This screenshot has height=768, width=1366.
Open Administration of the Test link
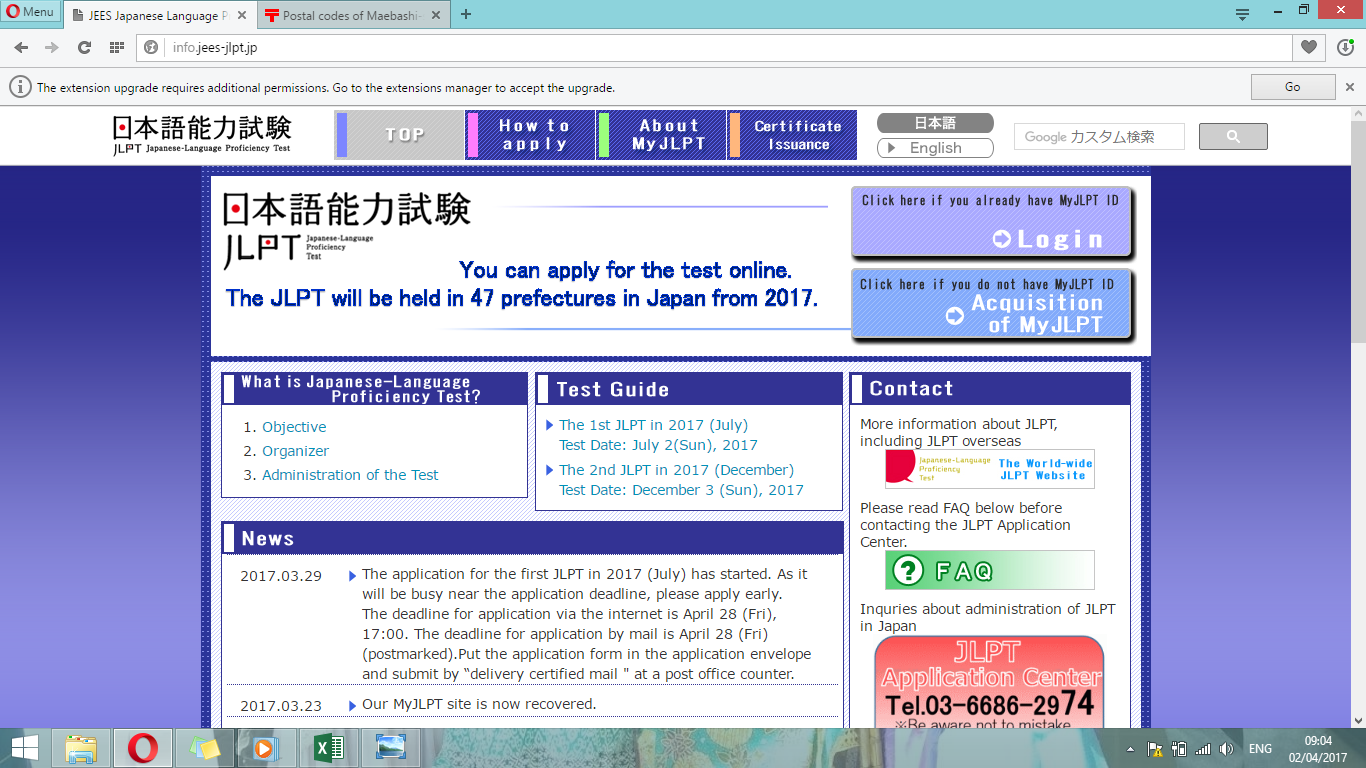point(350,475)
